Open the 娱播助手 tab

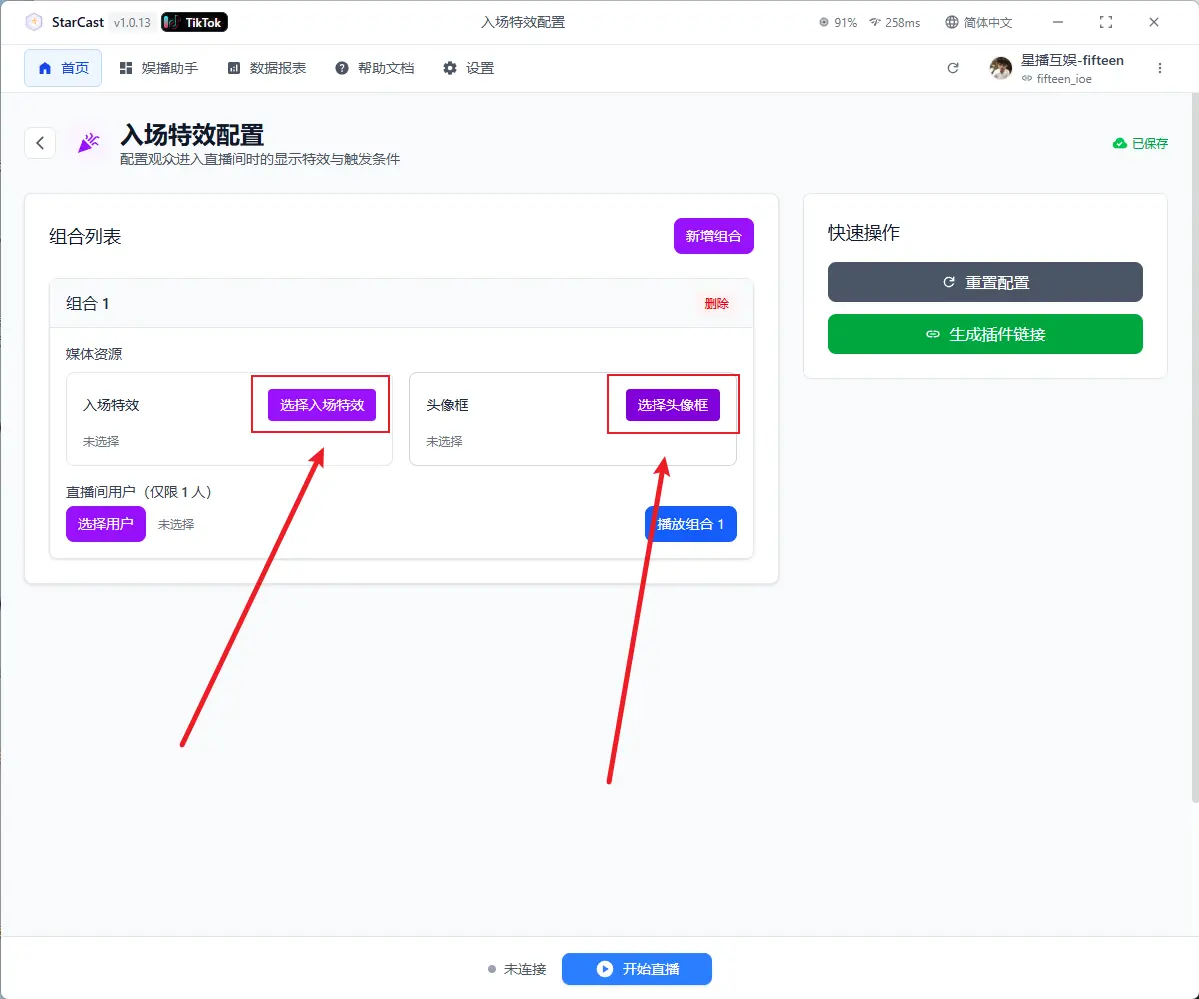coord(158,68)
